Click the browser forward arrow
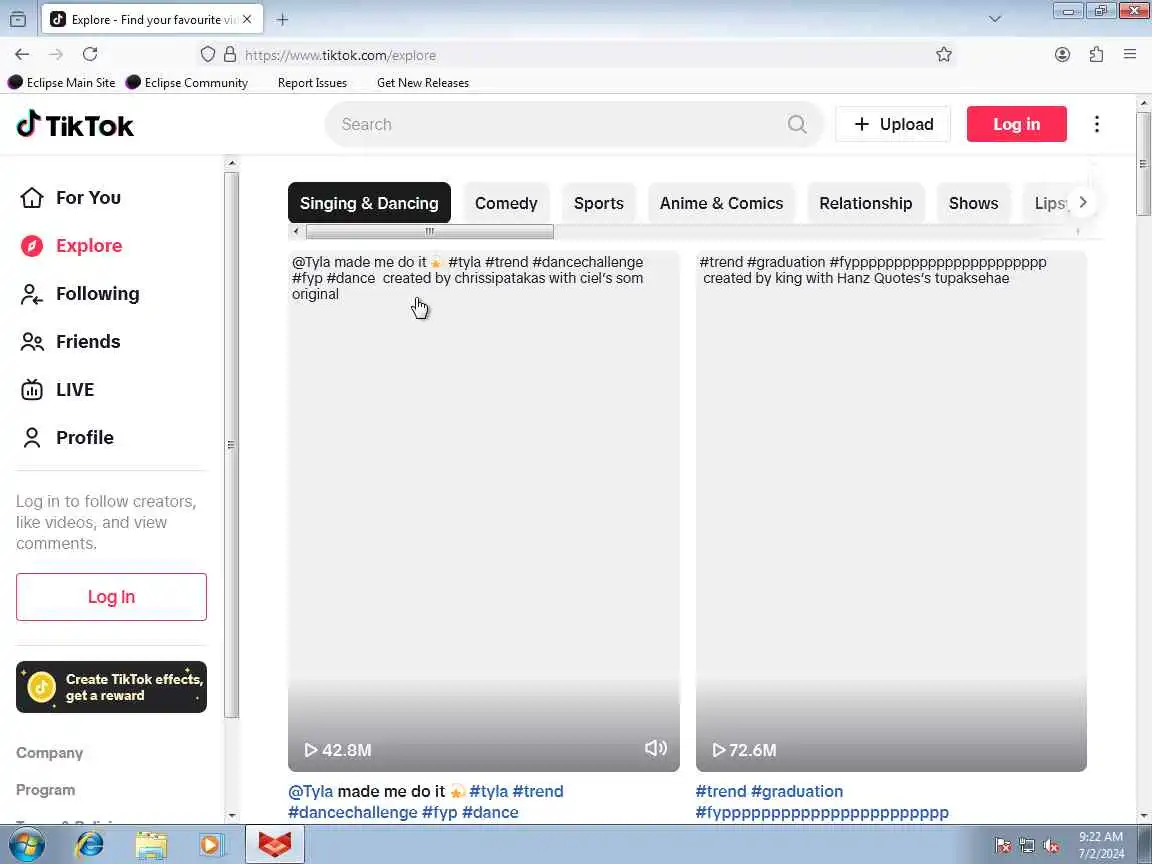 pos(56,54)
